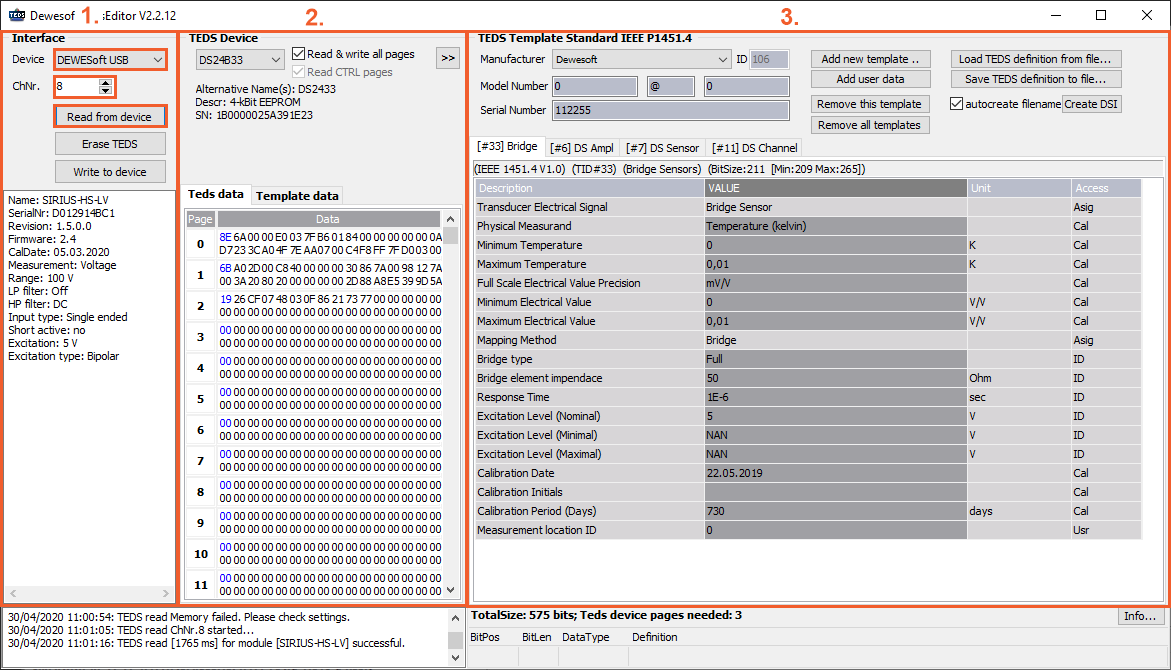This screenshot has width=1171, height=670.
Task: Click Full Scale Electrical Value Precision mV/V
Action: click(835, 284)
